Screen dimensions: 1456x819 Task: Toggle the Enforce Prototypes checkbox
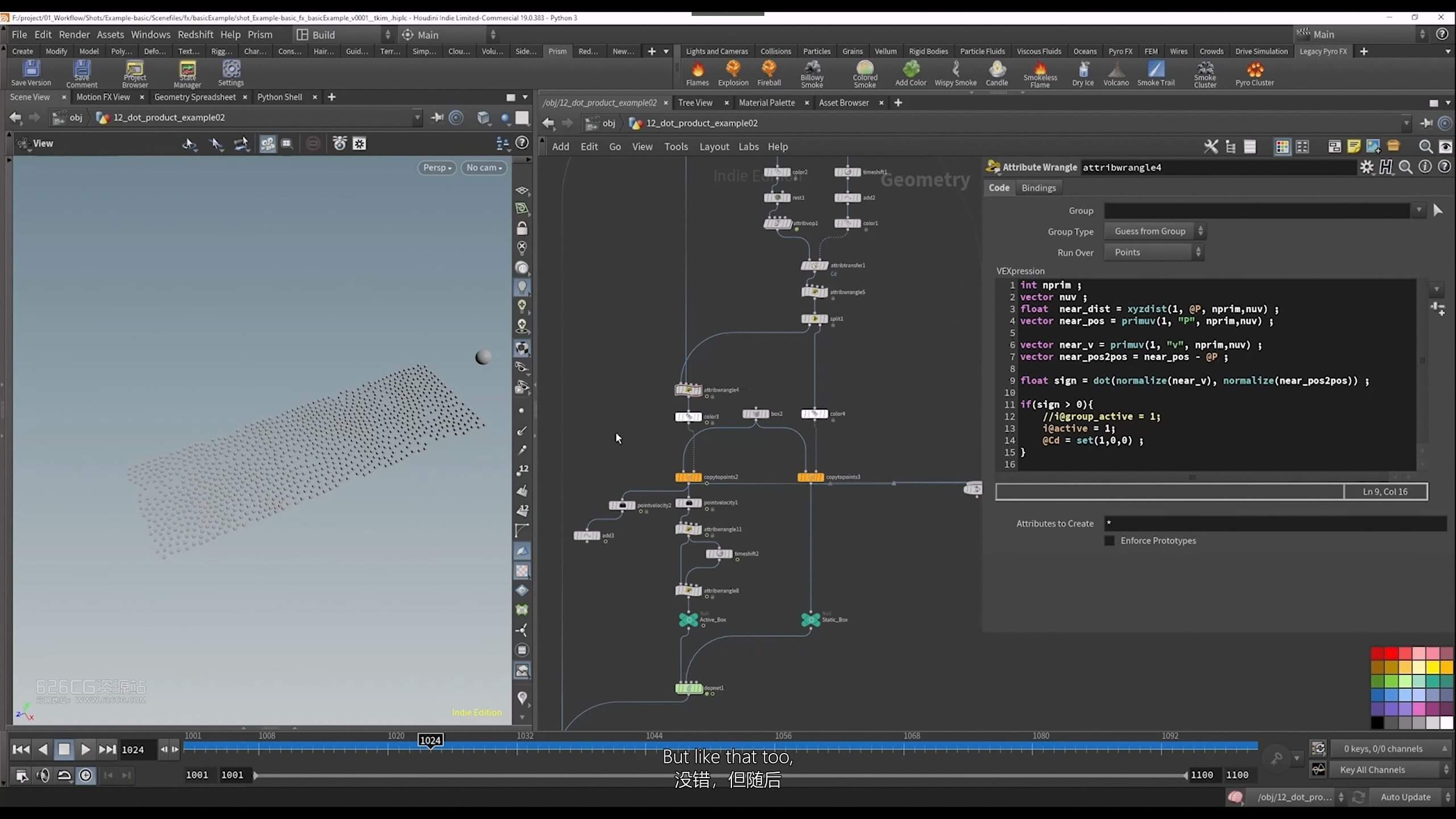pyautogui.click(x=1109, y=540)
